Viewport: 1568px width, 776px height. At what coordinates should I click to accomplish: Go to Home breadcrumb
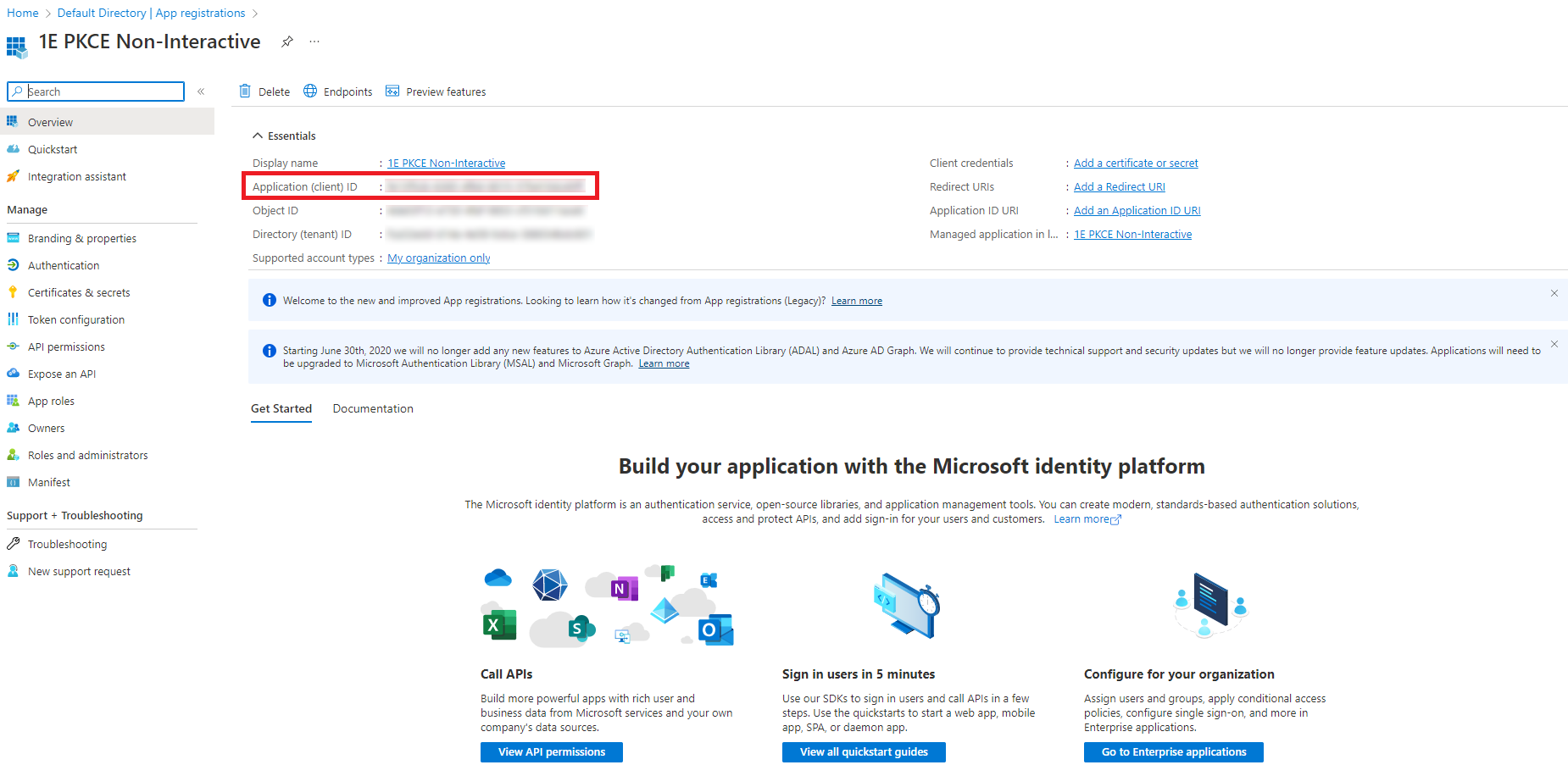[x=23, y=13]
